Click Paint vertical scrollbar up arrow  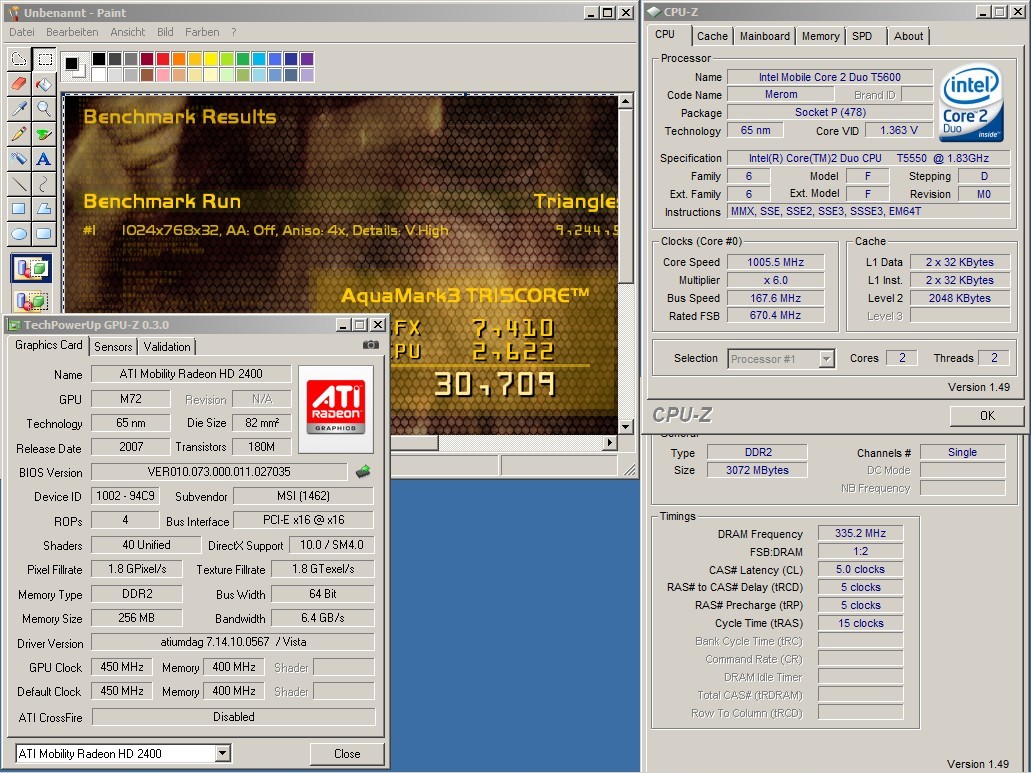[625, 101]
